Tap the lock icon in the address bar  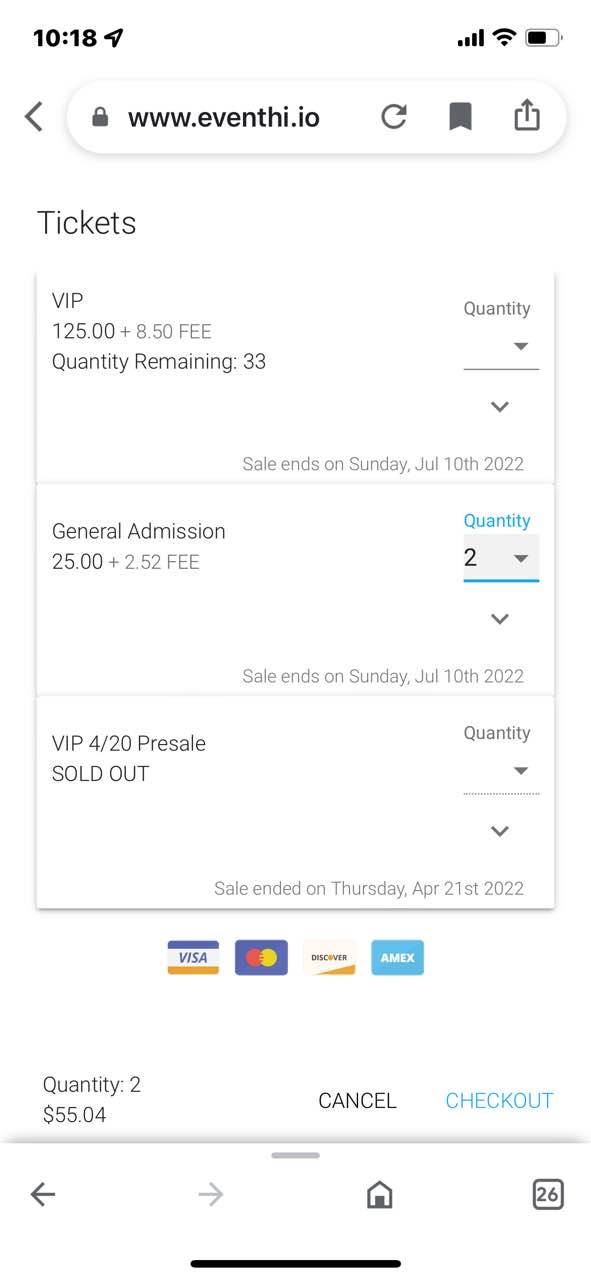[99, 117]
